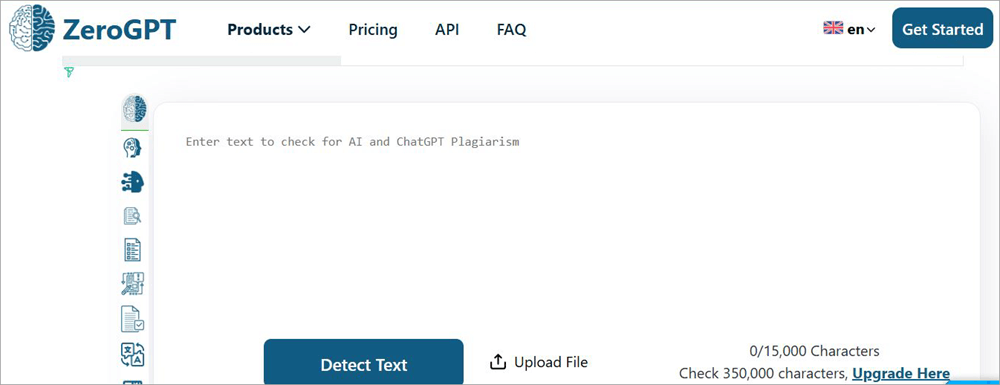
Task: Open the head with gears sidebar tool
Action: click(x=133, y=149)
